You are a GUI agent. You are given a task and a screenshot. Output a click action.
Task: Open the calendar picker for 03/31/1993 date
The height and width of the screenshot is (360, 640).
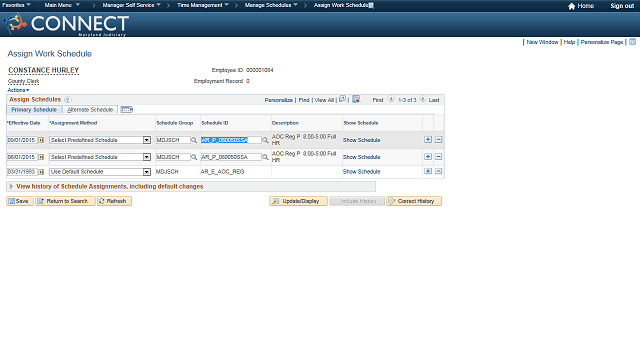(x=41, y=172)
